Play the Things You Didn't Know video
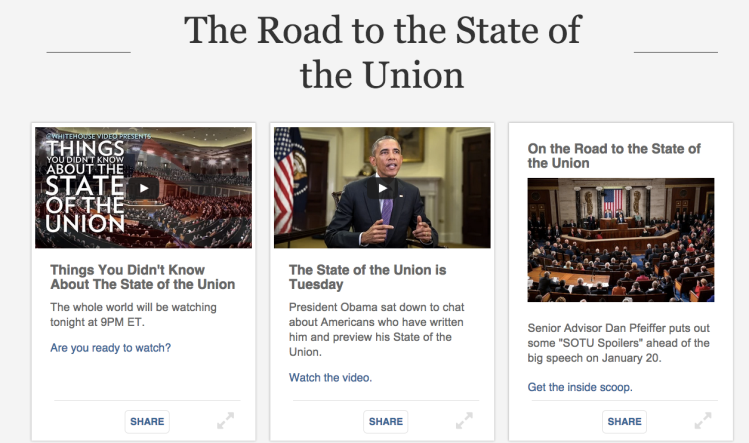749x443 pixels. click(x=143, y=188)
